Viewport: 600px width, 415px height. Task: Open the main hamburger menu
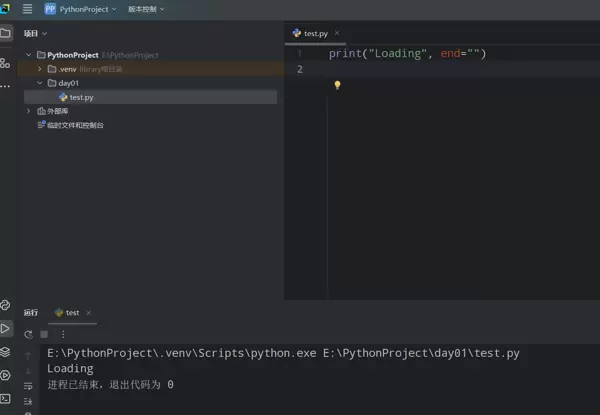pos(27,9)
